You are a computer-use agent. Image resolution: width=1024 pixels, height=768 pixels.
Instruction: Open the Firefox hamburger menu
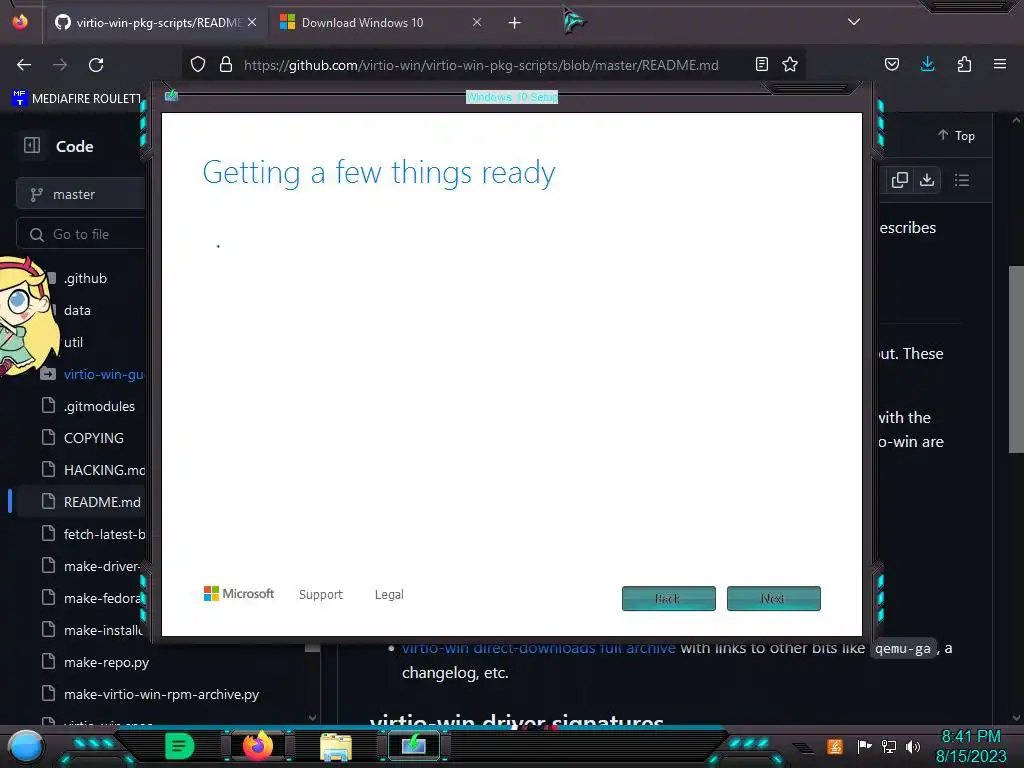click(x=1000, y=64)
